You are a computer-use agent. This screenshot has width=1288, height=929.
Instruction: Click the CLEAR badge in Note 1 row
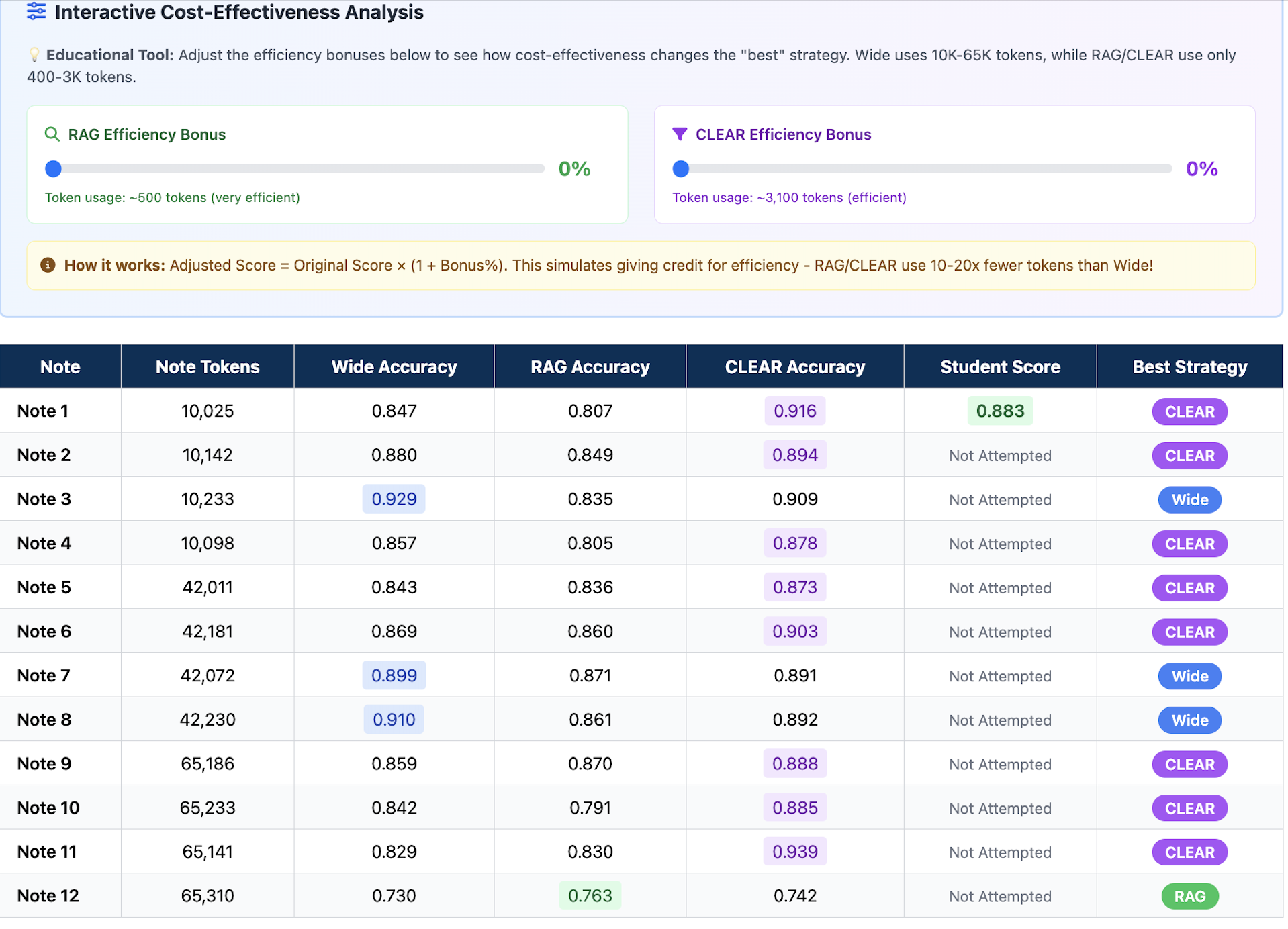pyautogui.click(x=1189, y=411)
